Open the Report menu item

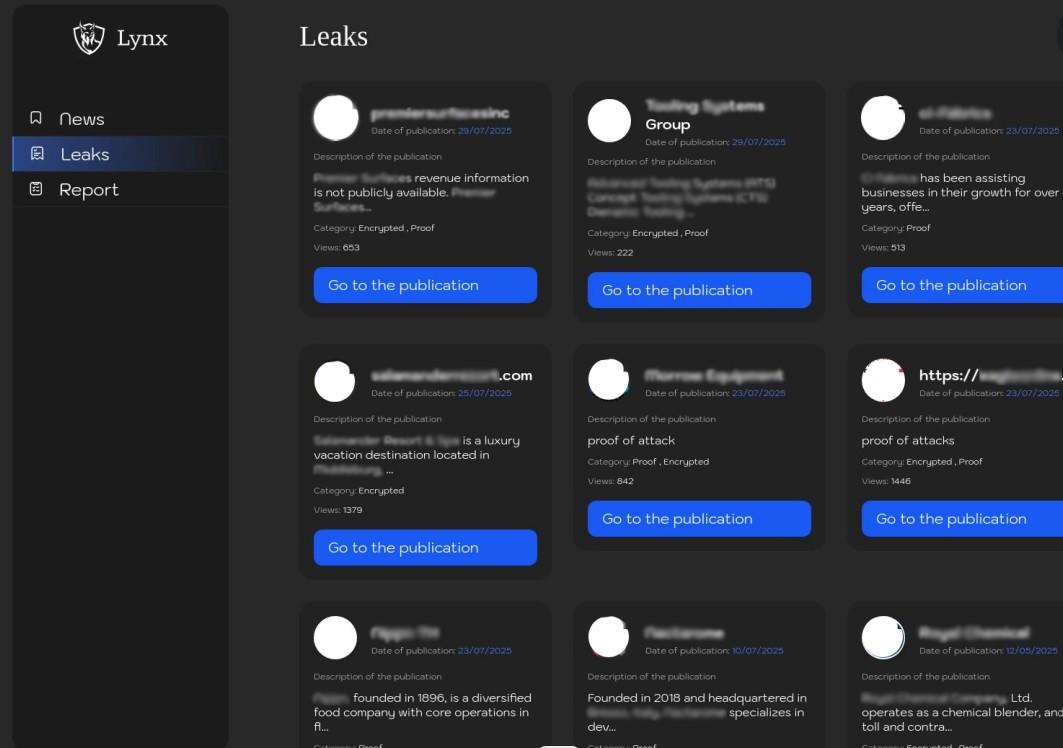click(x=120, y=189)
